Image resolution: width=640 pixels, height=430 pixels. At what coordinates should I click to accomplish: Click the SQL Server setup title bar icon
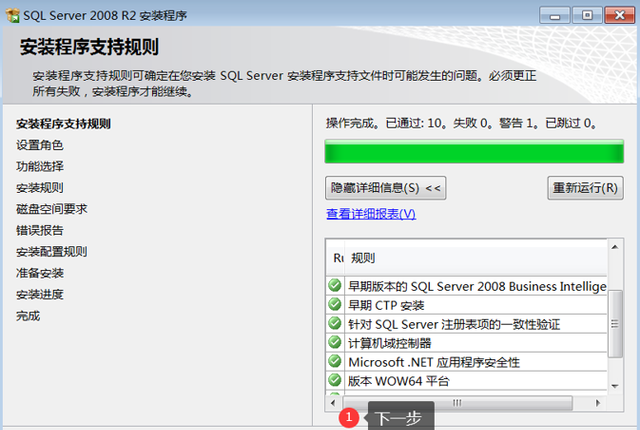point(12,16)
